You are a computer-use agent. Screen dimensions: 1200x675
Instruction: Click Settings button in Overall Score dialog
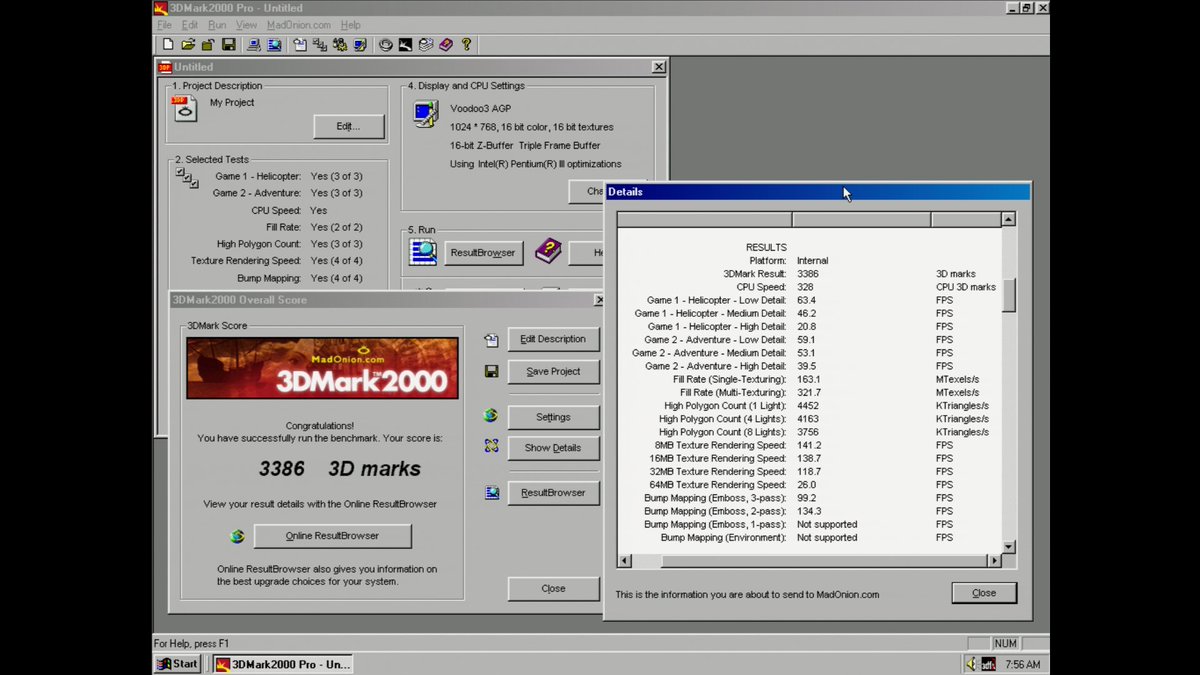(x=553, y=417)
